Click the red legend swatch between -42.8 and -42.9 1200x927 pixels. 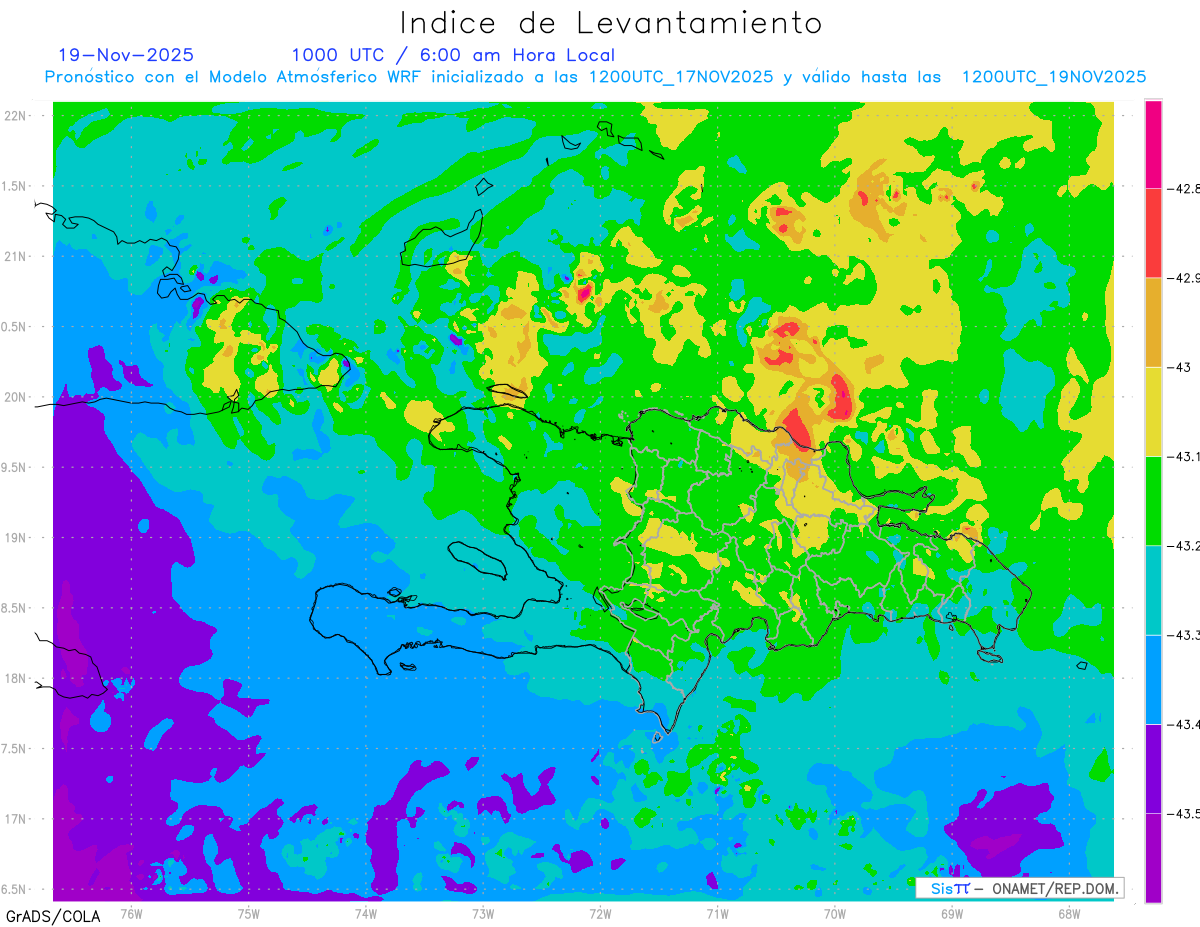[x=1153, y=233]
